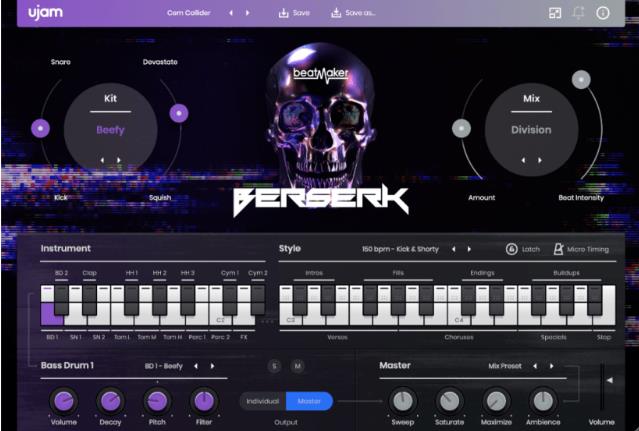Click the Beefy kit name
The image size is (639, 431).
[110, 130]
